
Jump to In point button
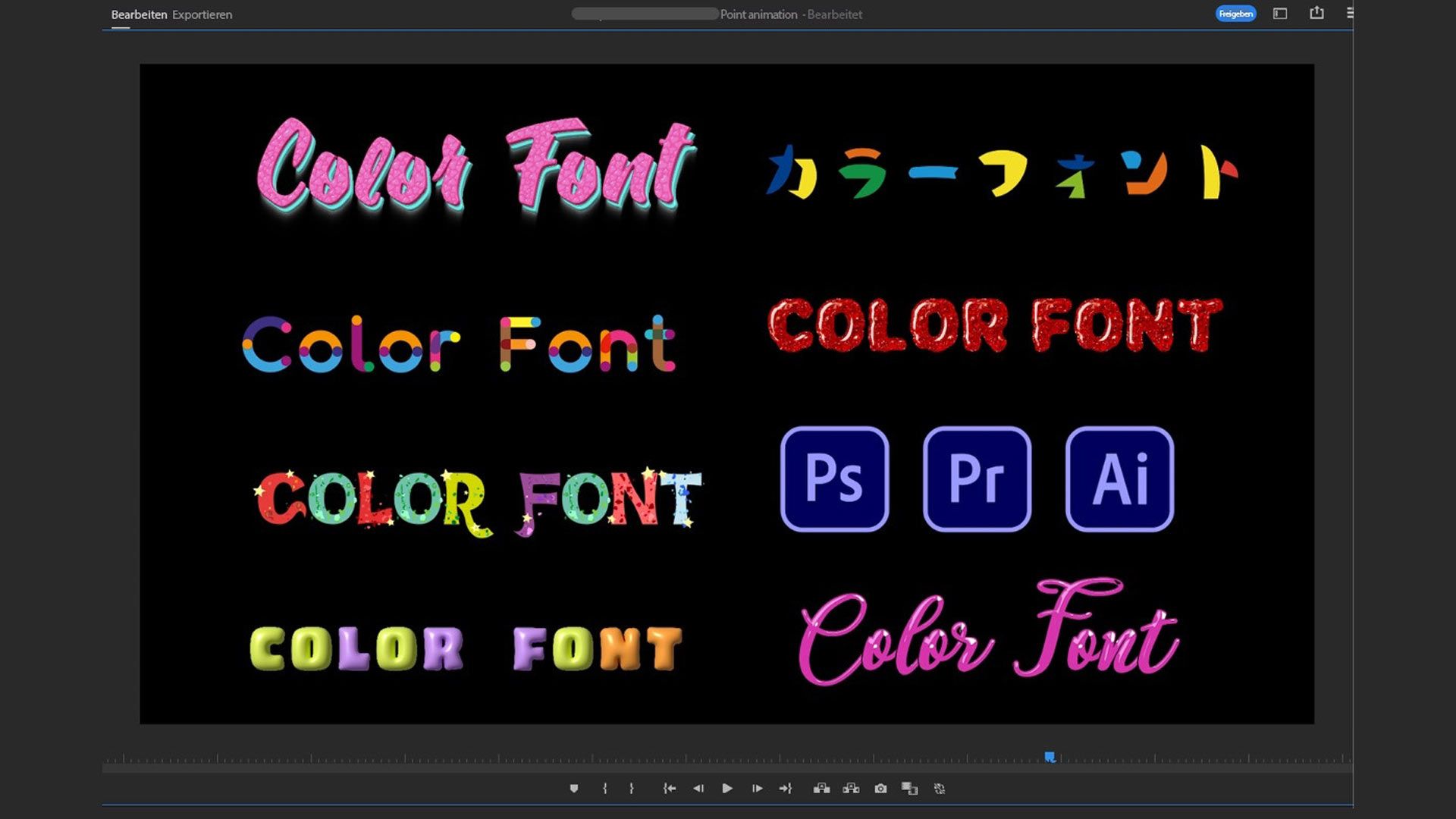669,789
